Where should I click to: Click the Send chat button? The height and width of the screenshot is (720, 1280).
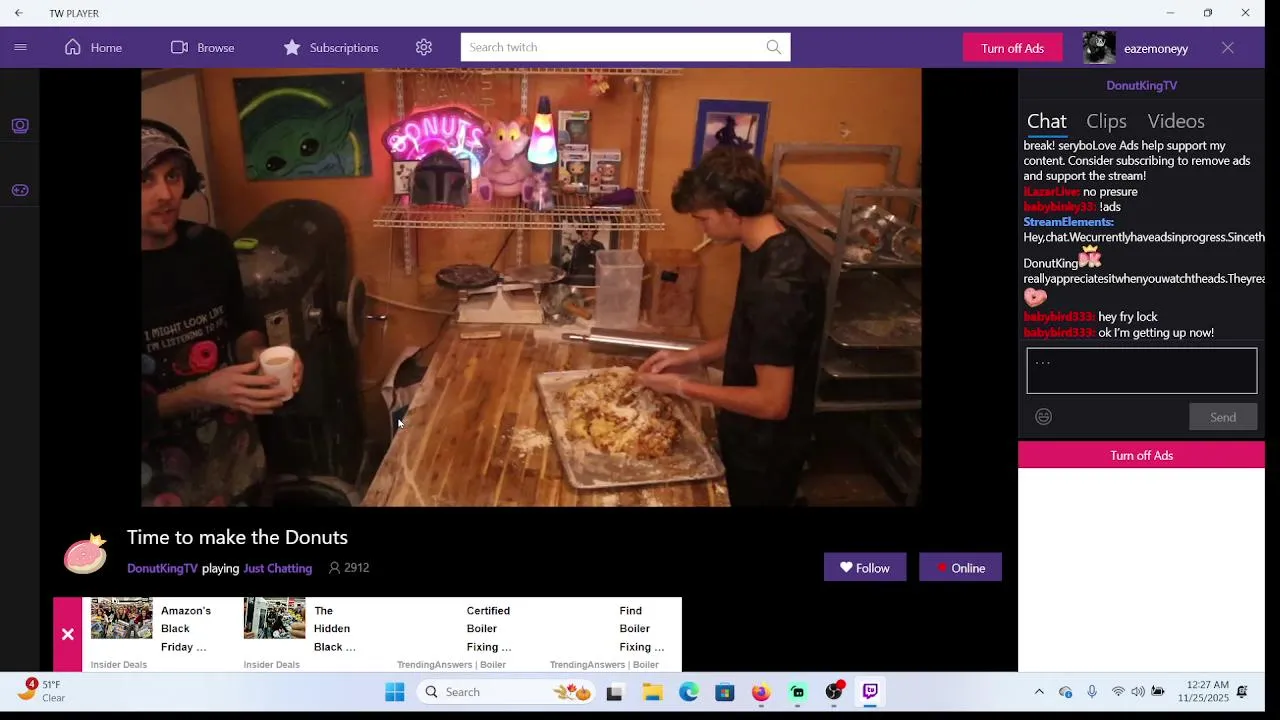point(1223,417)
